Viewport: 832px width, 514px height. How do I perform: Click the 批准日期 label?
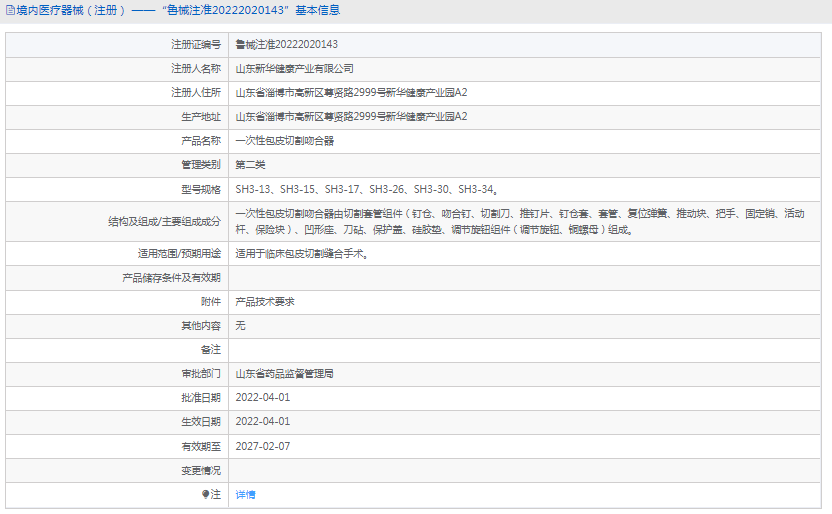point(201,398)
